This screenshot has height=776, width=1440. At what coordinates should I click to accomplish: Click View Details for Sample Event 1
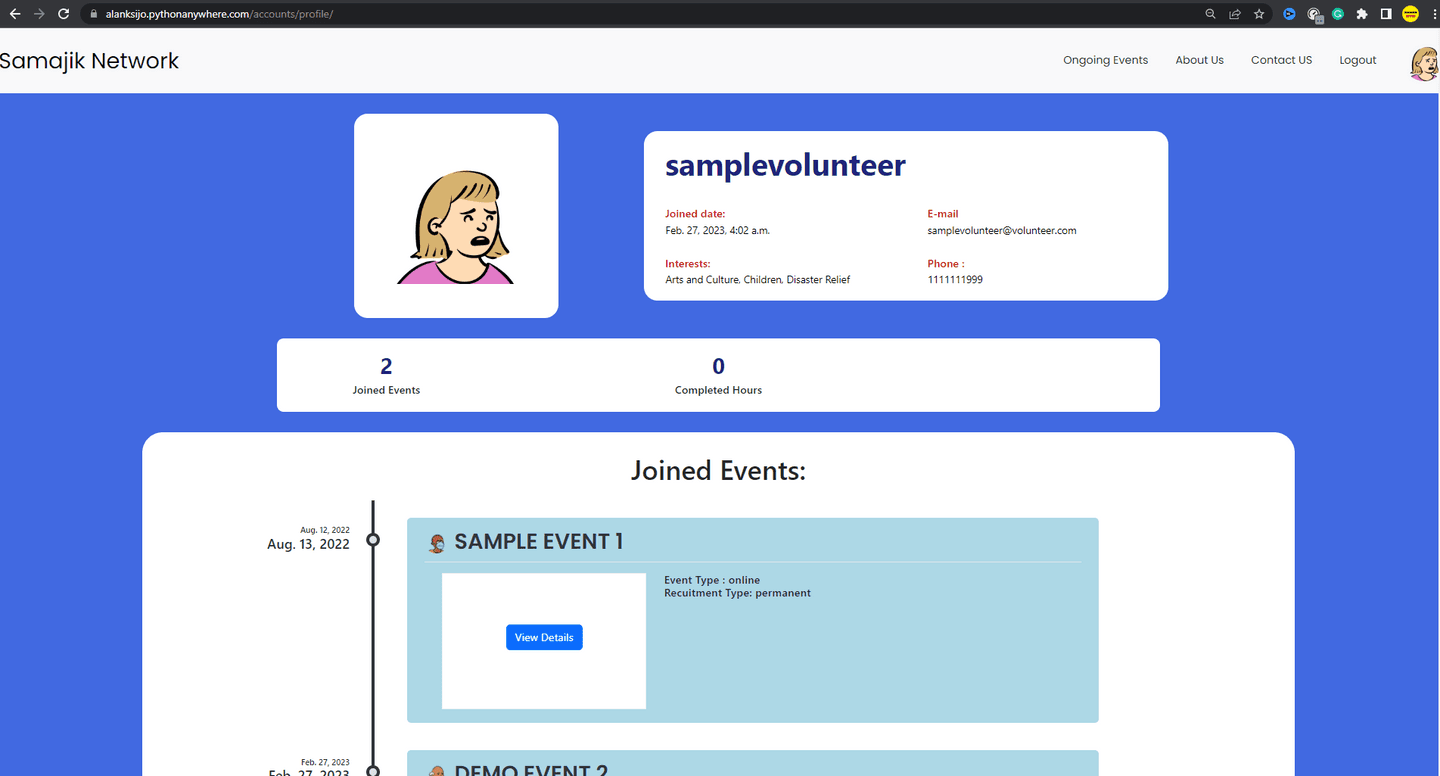point(544,637)
